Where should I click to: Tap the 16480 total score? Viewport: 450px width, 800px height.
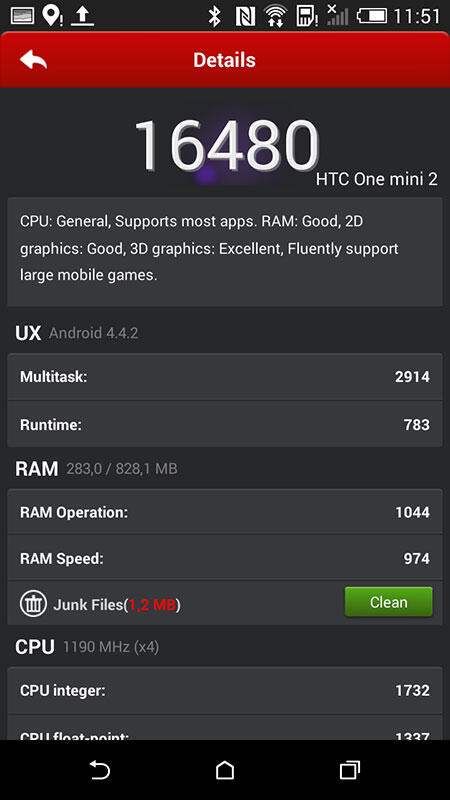click(227, 146)
